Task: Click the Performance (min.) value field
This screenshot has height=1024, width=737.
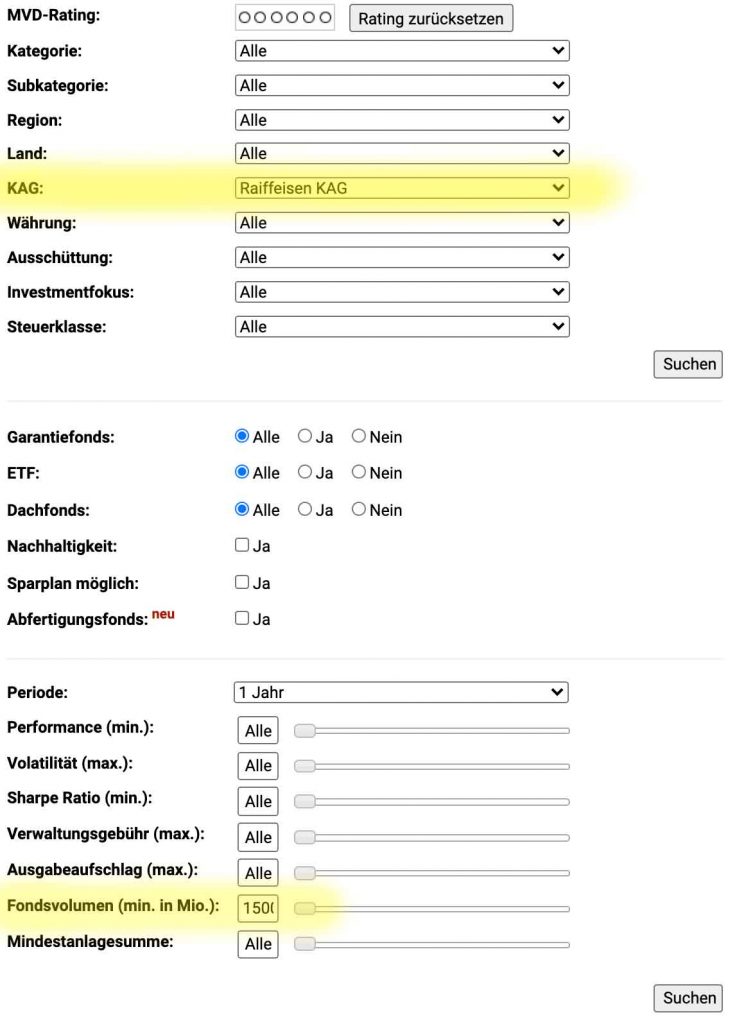Action: pos(258,731)
